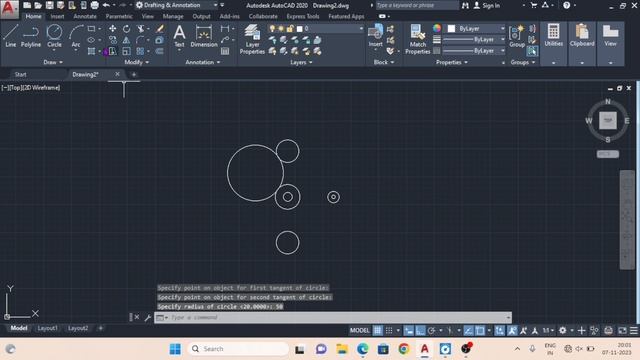Screen dimensions: 640x360
Task: Toggle snap mode in status bar
Action: [x=389, y=330]
